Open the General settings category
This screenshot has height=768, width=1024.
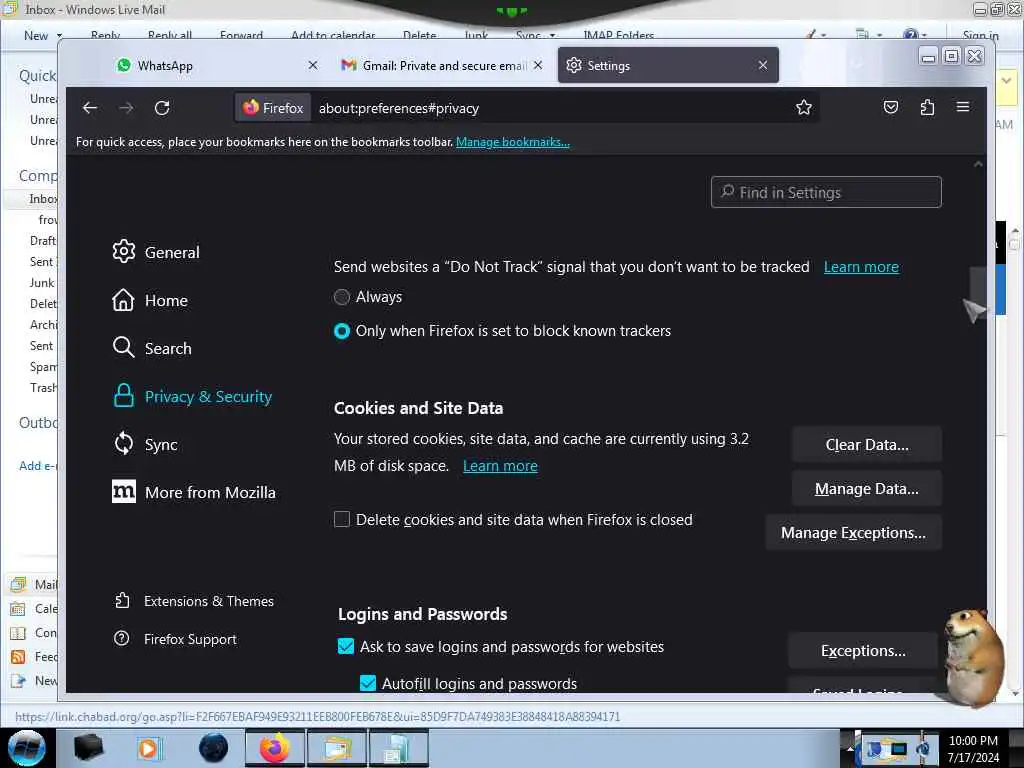[155, 252]
